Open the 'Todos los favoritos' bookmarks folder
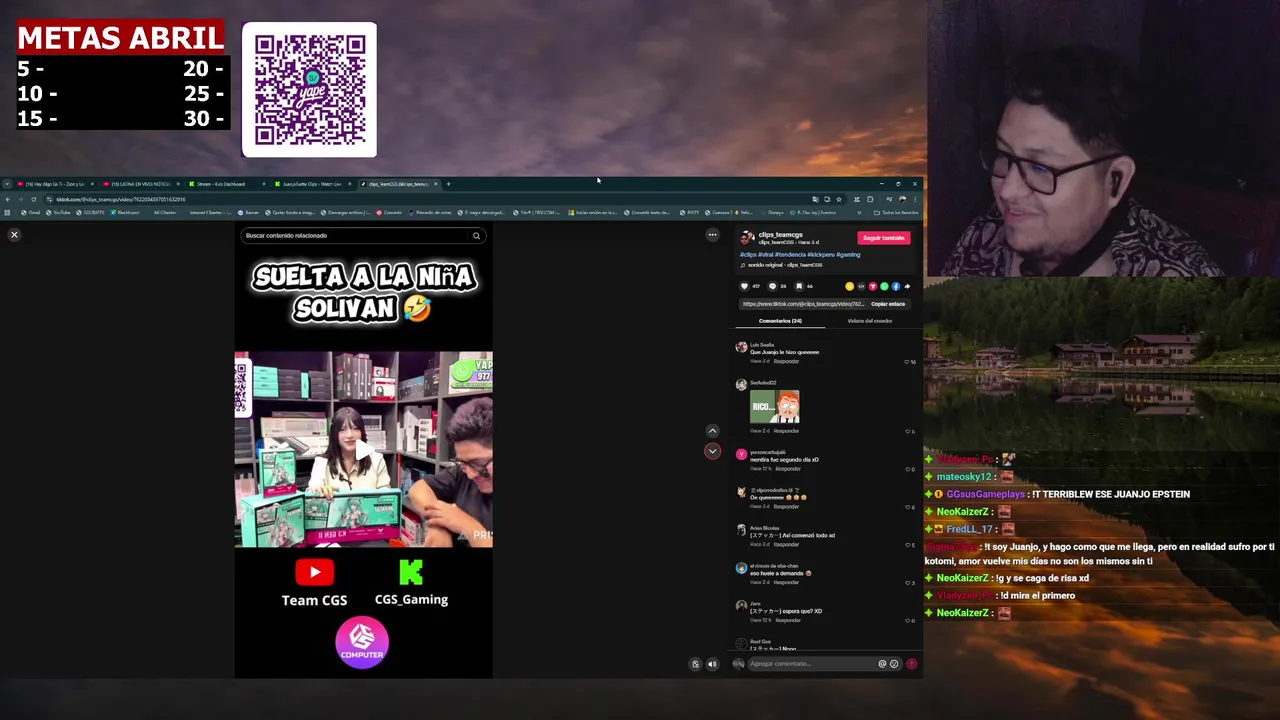The image size is (1280, 720). 896,212
